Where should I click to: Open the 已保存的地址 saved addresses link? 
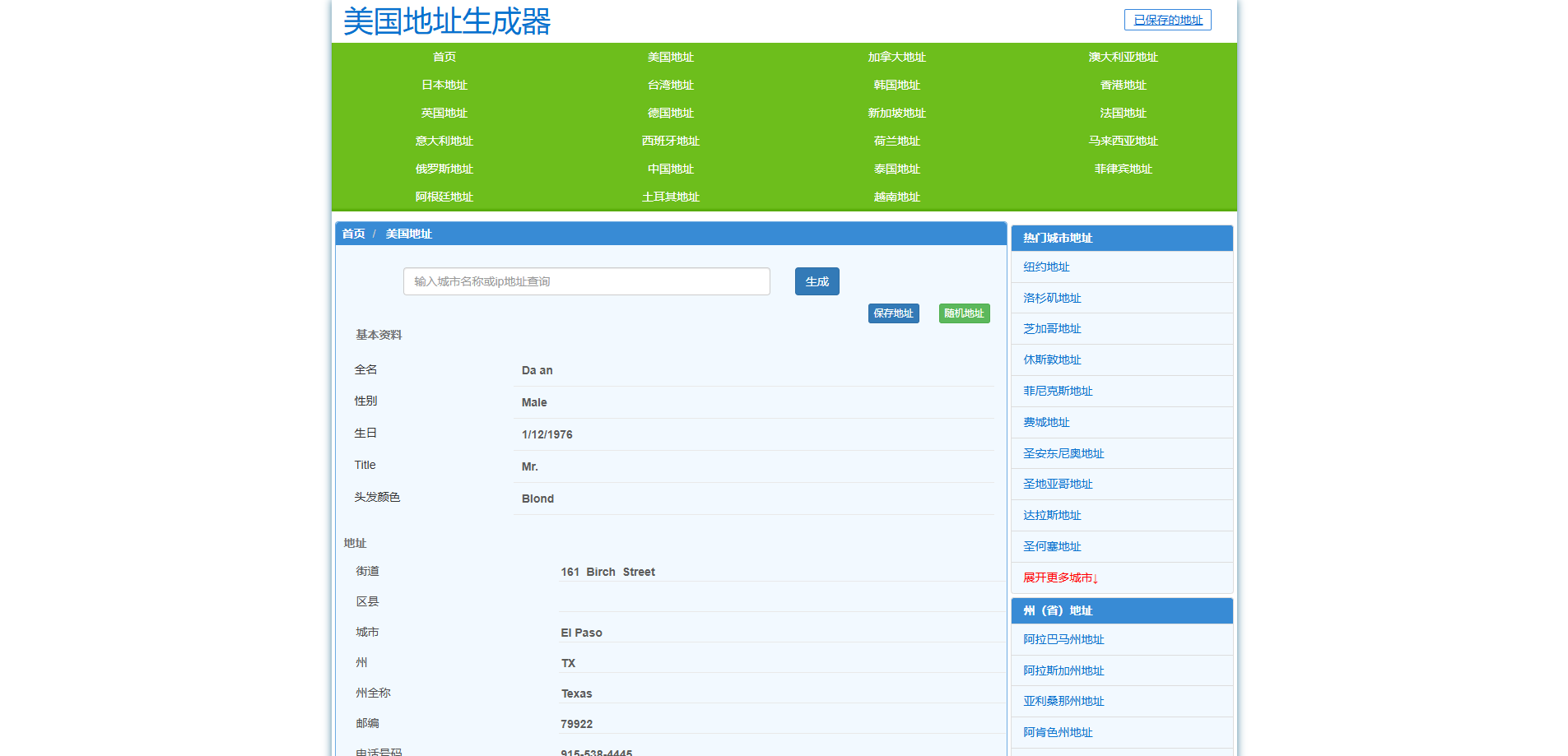point(1167,21)
